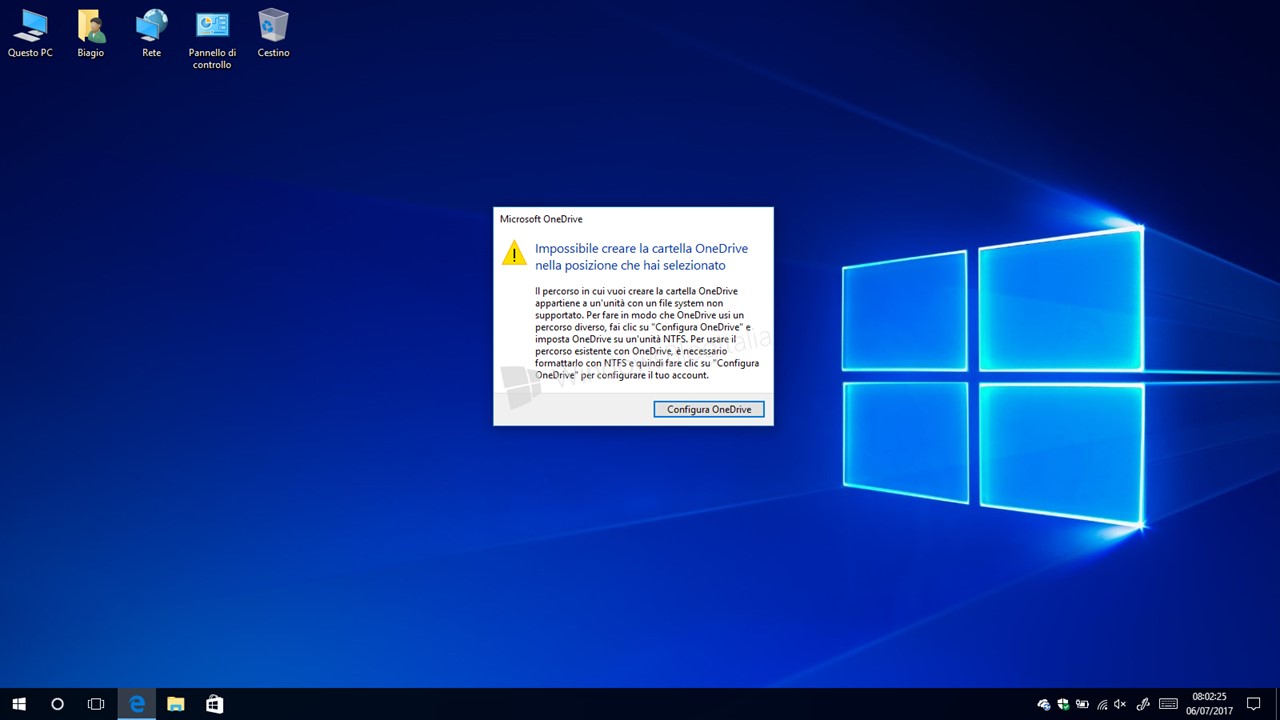Open the Questo PC desktop icon
The height and width of the screenshot is (720, 1280).
[30, 33]
